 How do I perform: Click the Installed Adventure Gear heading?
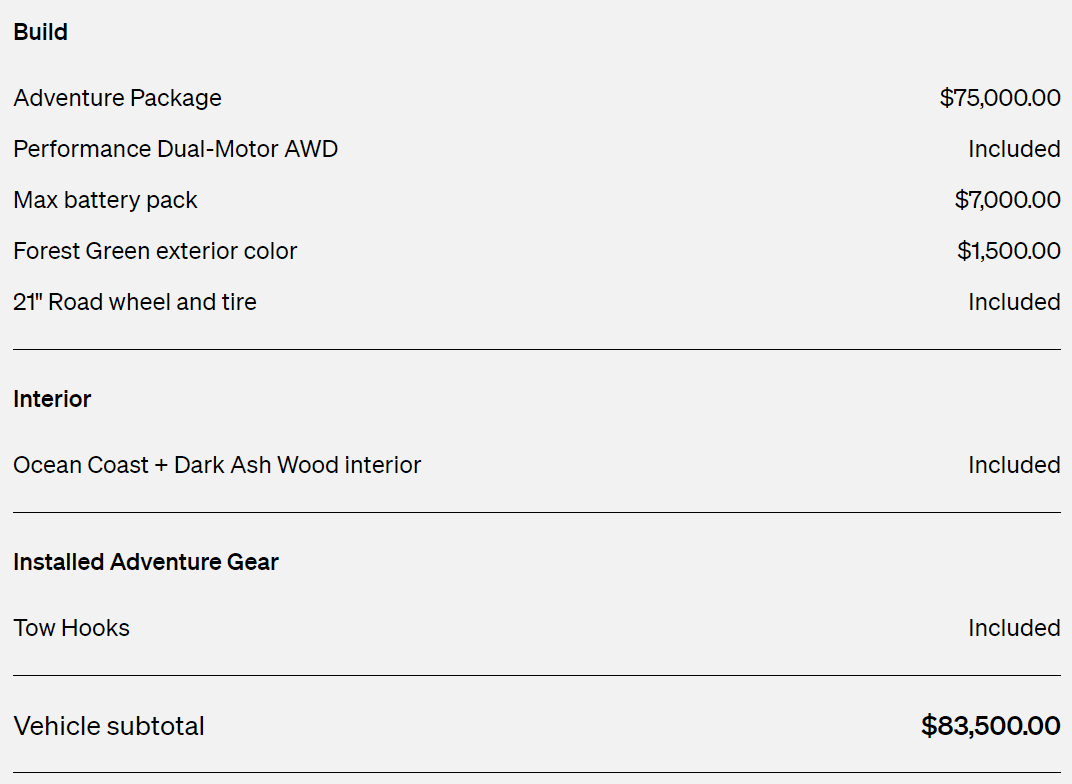coord(146,562)
